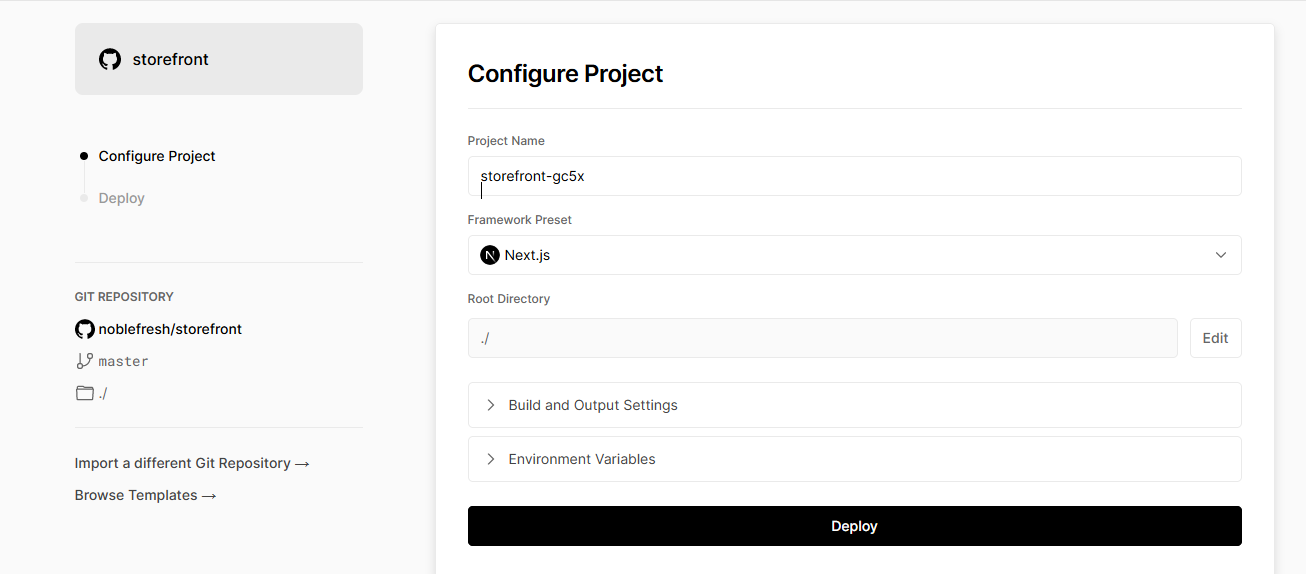Click Edit next to Root Directory

[1216, 338]
